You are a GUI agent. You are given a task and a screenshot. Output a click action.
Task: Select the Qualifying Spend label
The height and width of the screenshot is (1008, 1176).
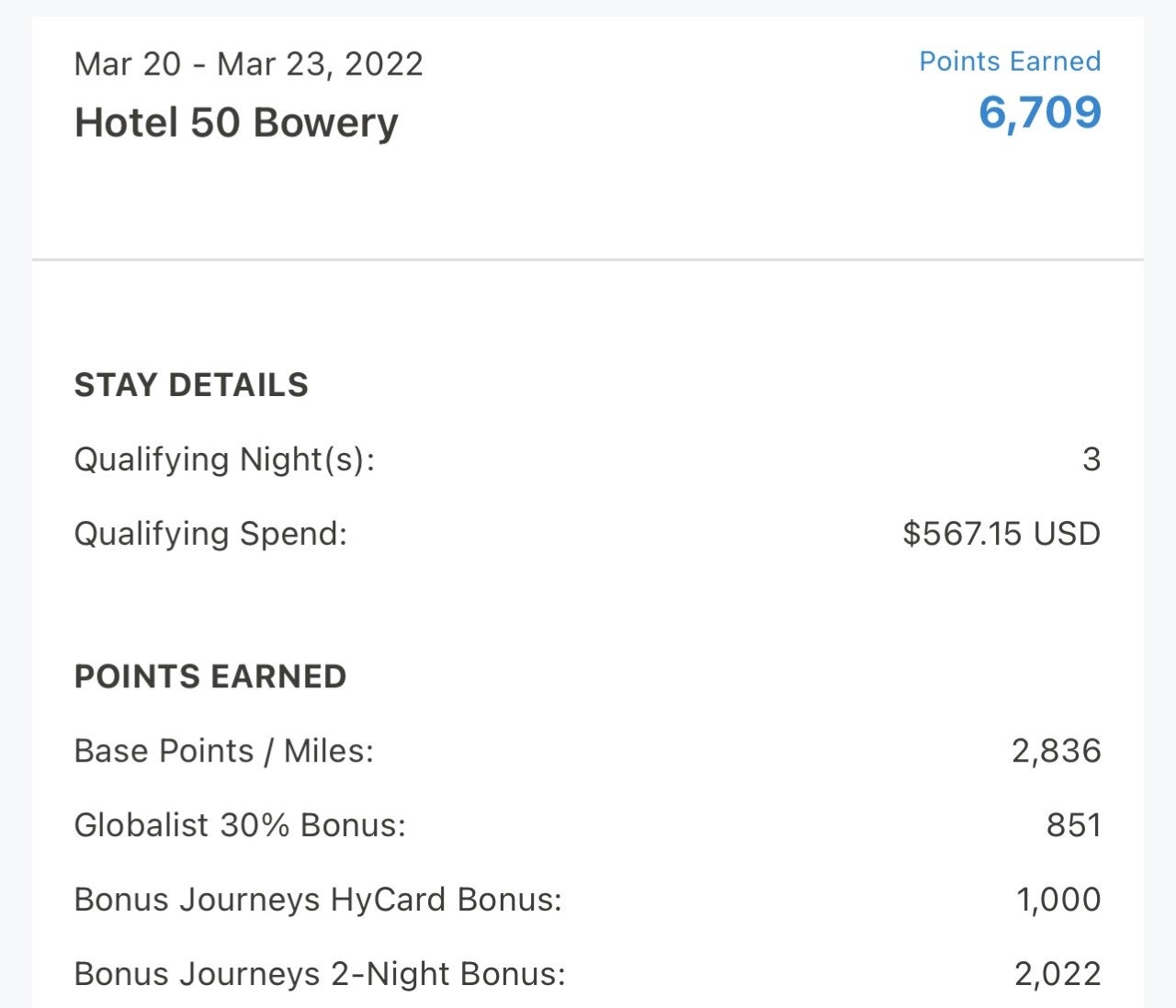click(x=211, y=534)
